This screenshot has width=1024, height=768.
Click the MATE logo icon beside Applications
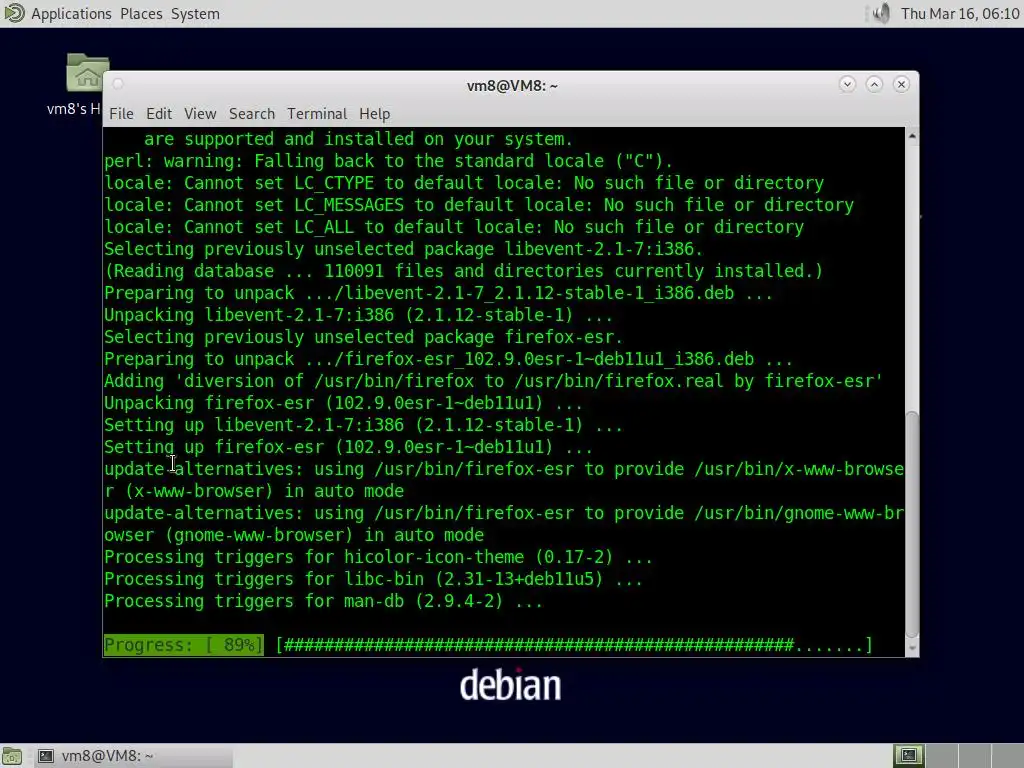[x=14, y=13]
